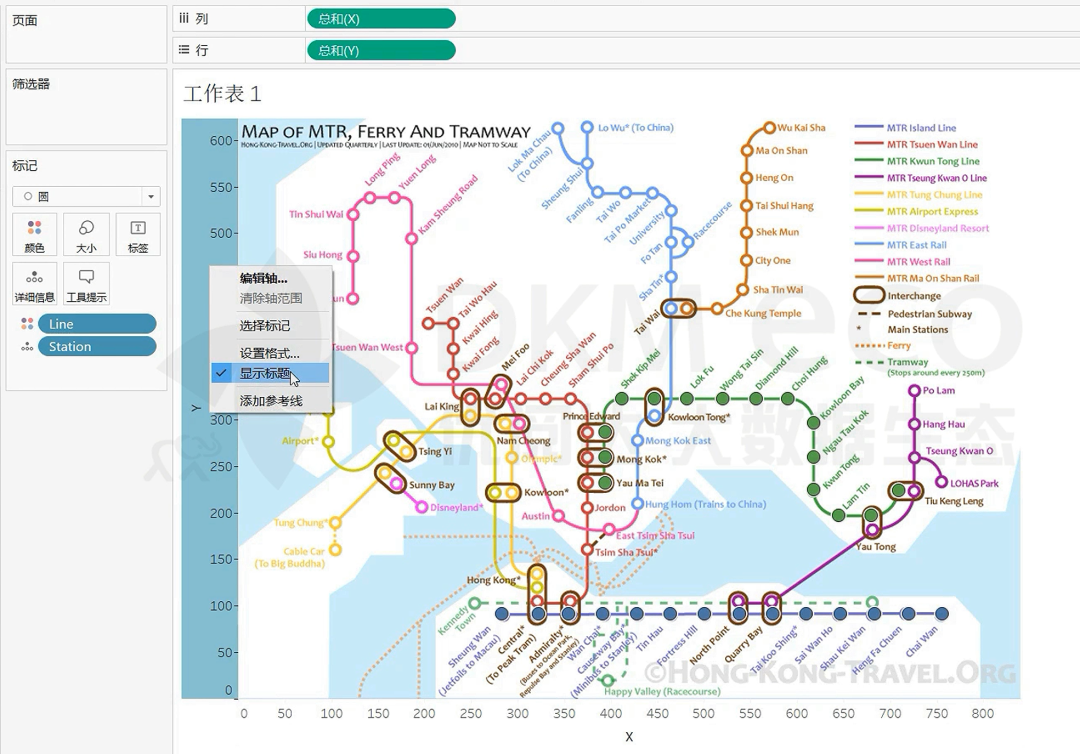Click the Y axis title label

[x=196, y=408]
